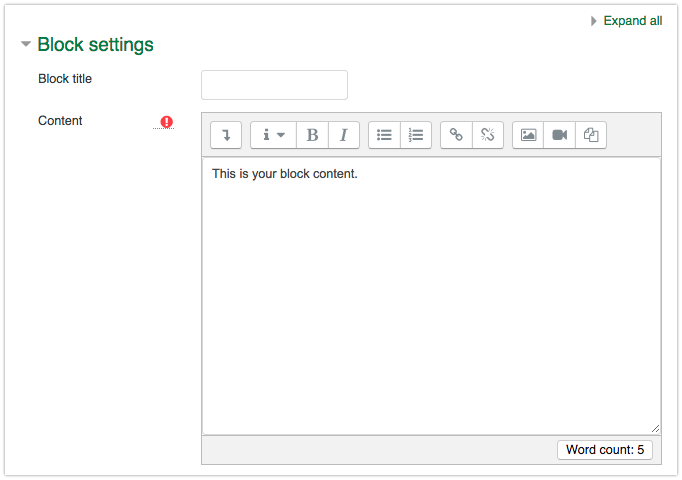Toggle italic formatting
The height and width of the screenshot is (480, 682).
coord(343,135)
